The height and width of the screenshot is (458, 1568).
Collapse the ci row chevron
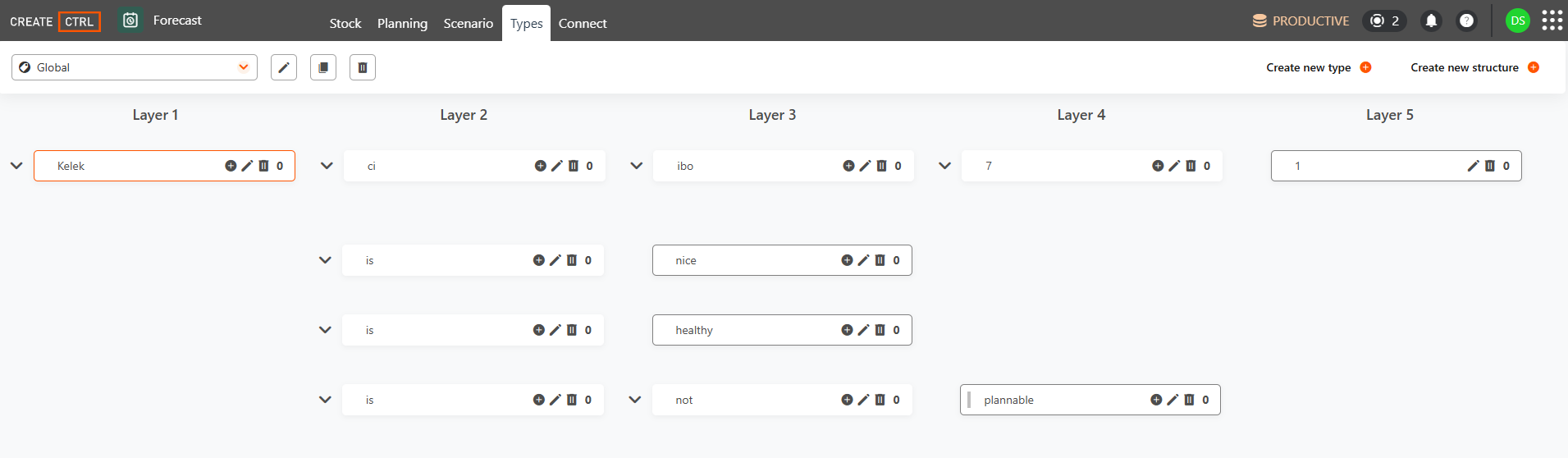[x=327, y=166]
